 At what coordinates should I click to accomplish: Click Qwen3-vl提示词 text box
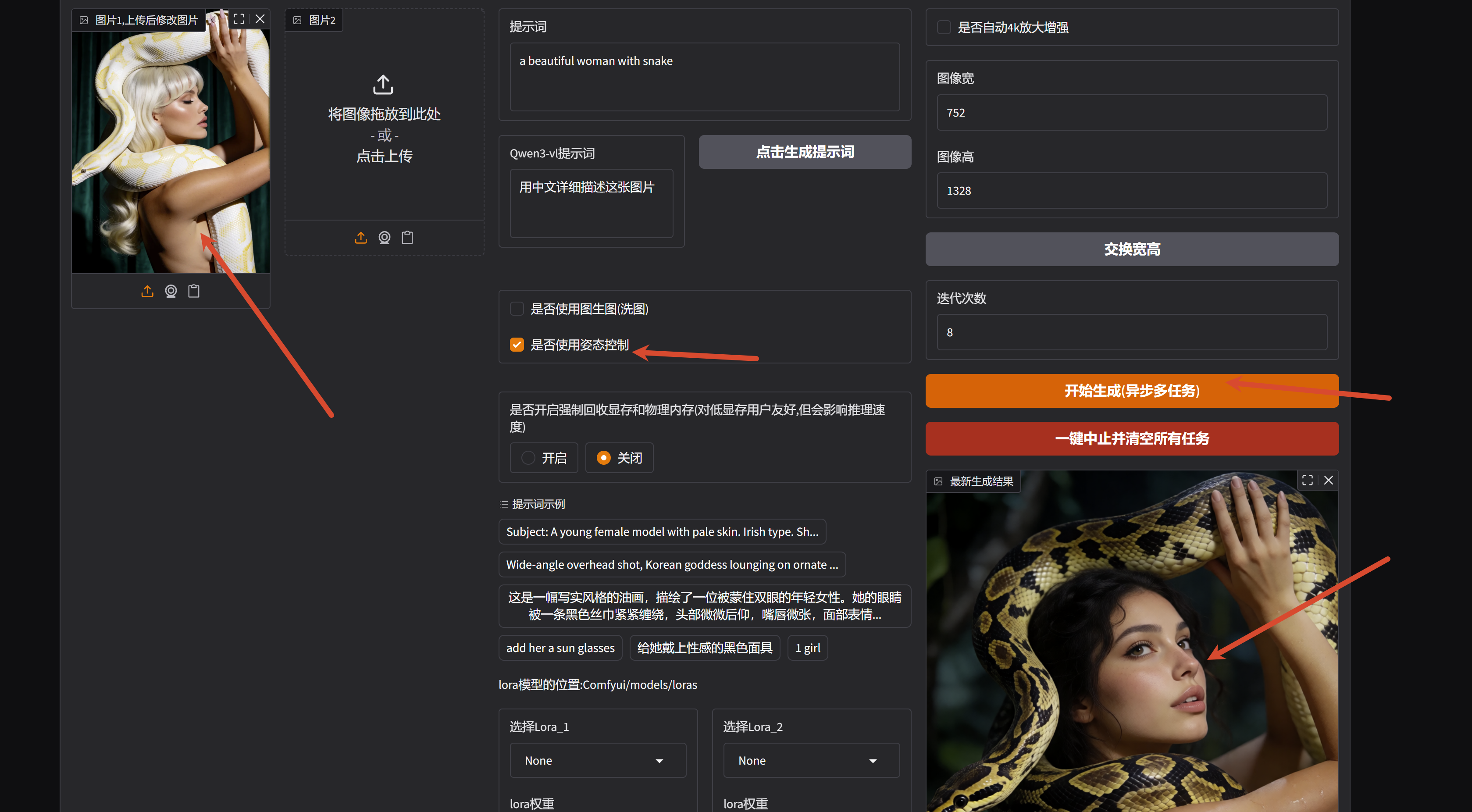[591, 203]
